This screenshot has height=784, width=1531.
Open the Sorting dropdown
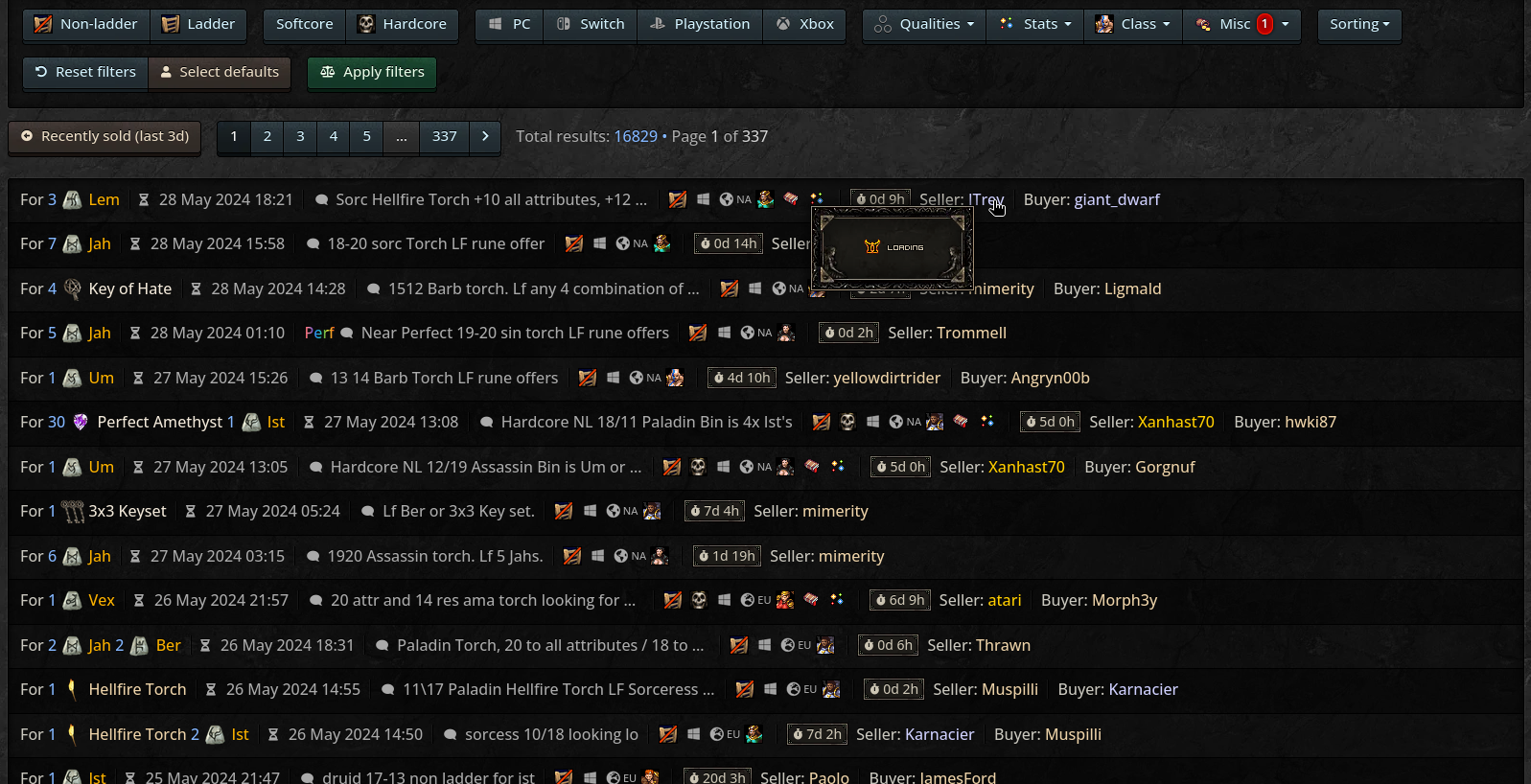pos(1358,24)
